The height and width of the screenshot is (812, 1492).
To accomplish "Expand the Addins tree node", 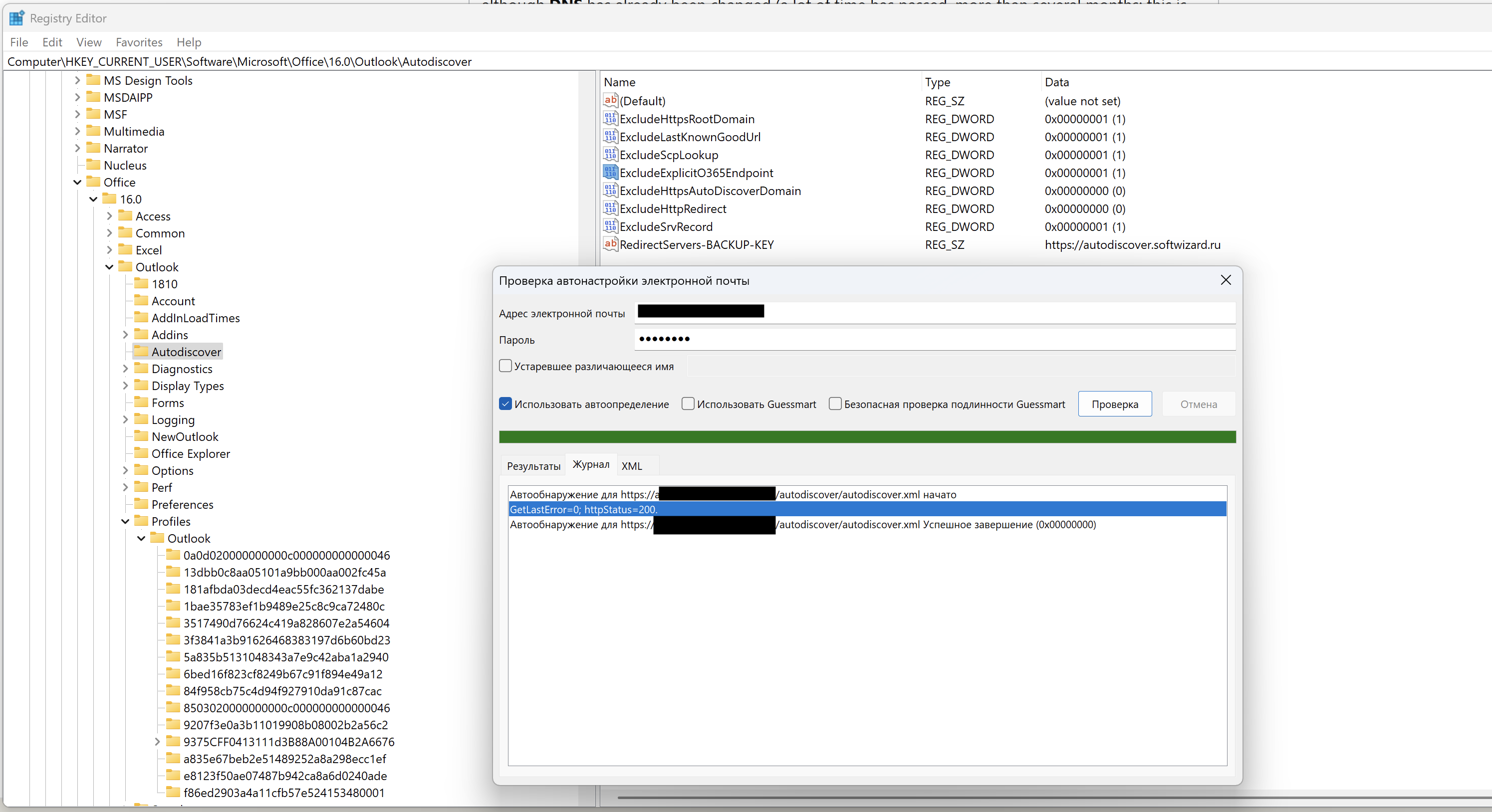I will point(125,335).
